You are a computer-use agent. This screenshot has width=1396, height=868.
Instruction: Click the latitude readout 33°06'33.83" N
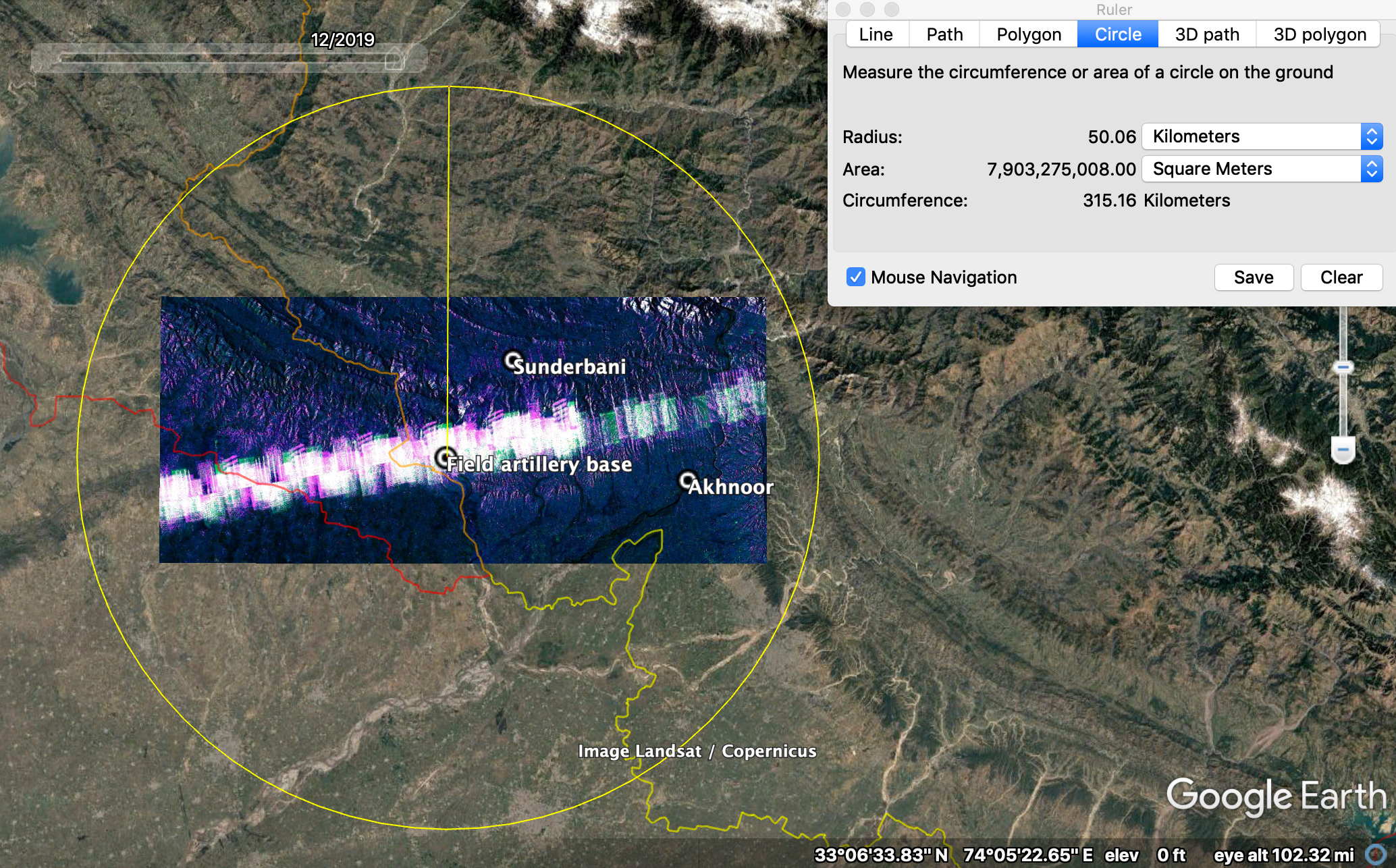[881, 855]
